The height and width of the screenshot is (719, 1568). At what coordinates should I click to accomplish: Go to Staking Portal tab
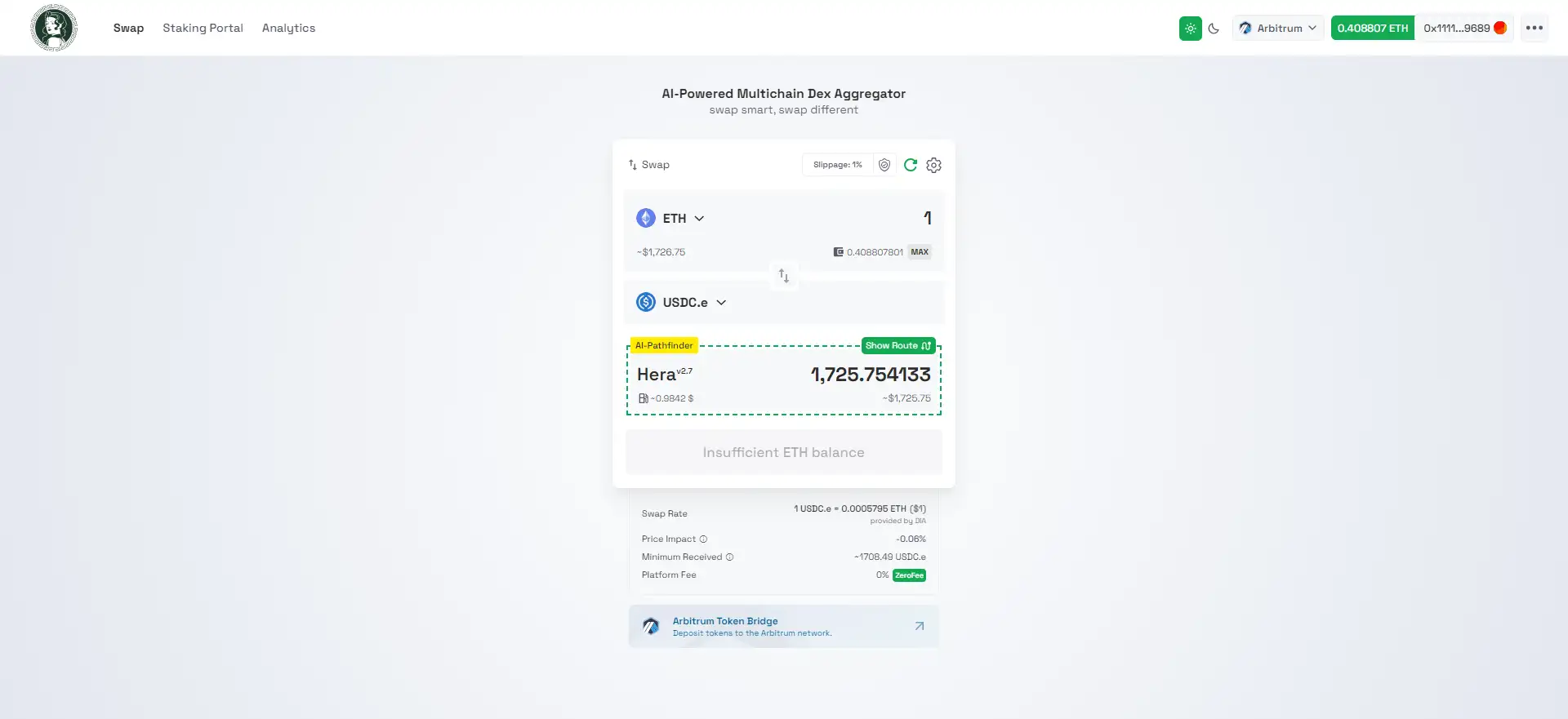203,28
